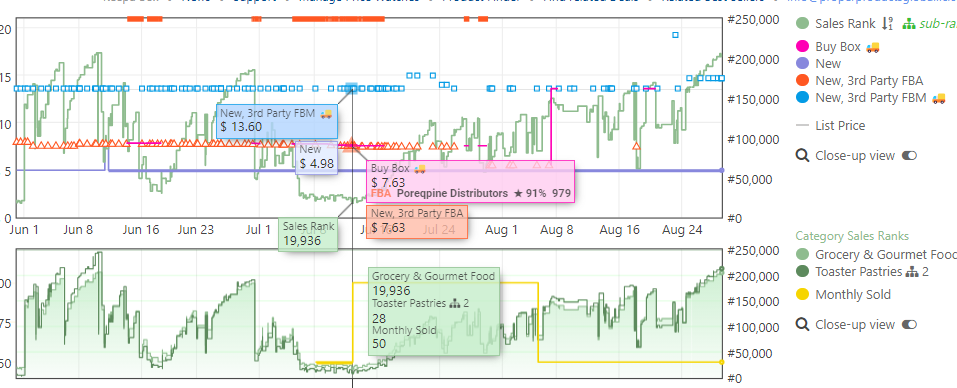Image resolution: width=957 pixels, height=388 pixels.
Task: Toggle Sales Rank series via its green dot
Action: click(x=803, y=24)
